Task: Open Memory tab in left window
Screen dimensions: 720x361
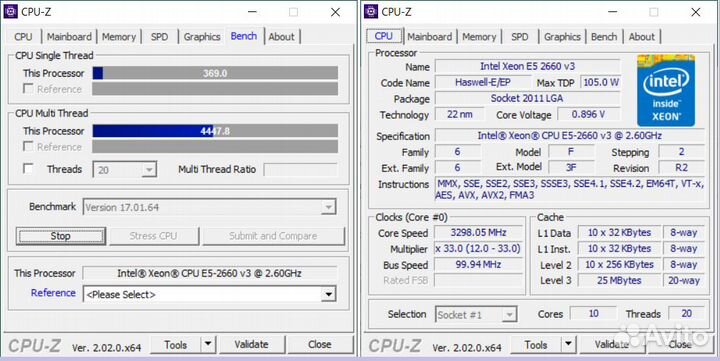Action: click(x=118, y=37)
